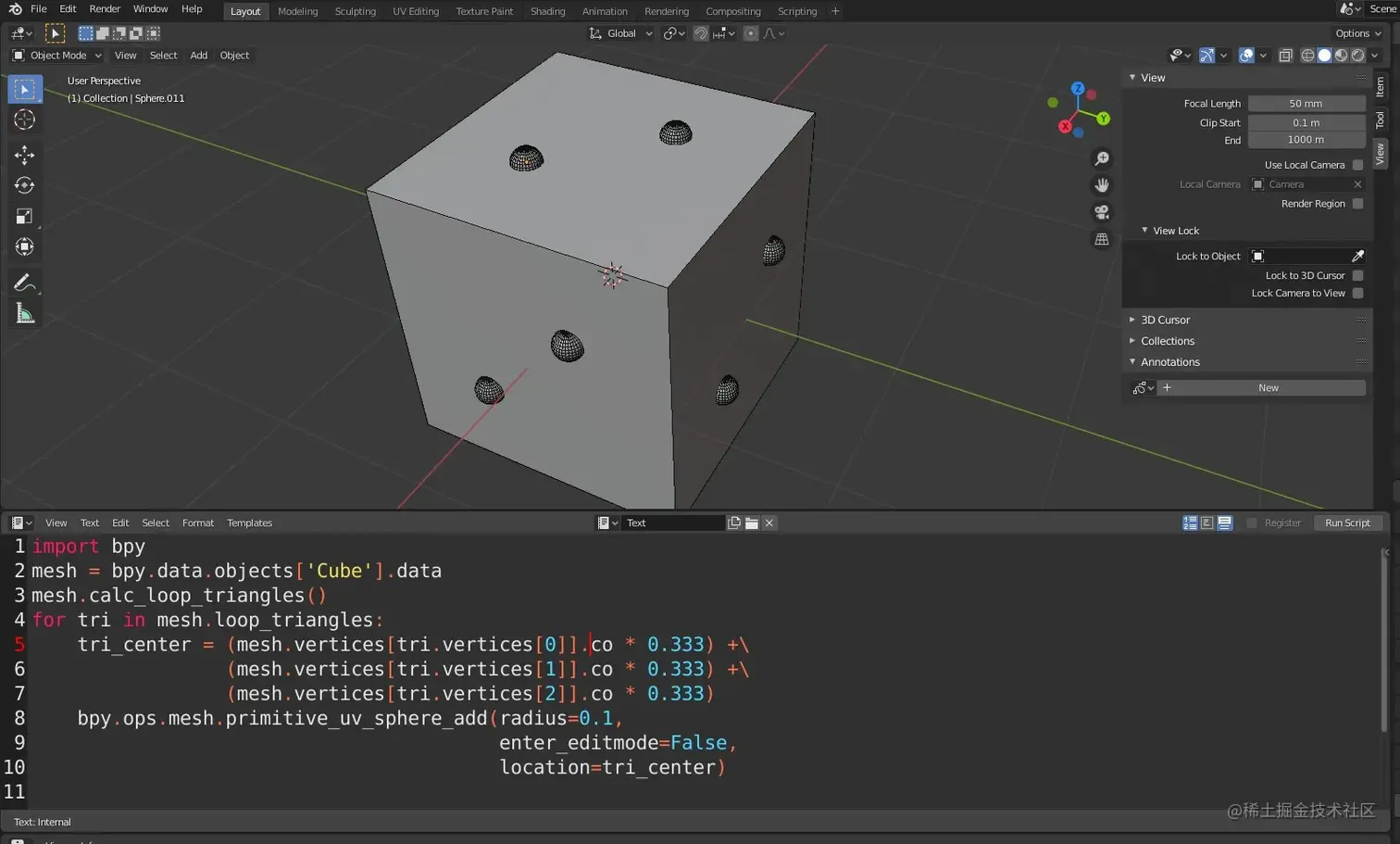Screen dimensions: 1400x844
Task: Click in the Focal Length field showing 50 mm
Action: pos(1306,103)
